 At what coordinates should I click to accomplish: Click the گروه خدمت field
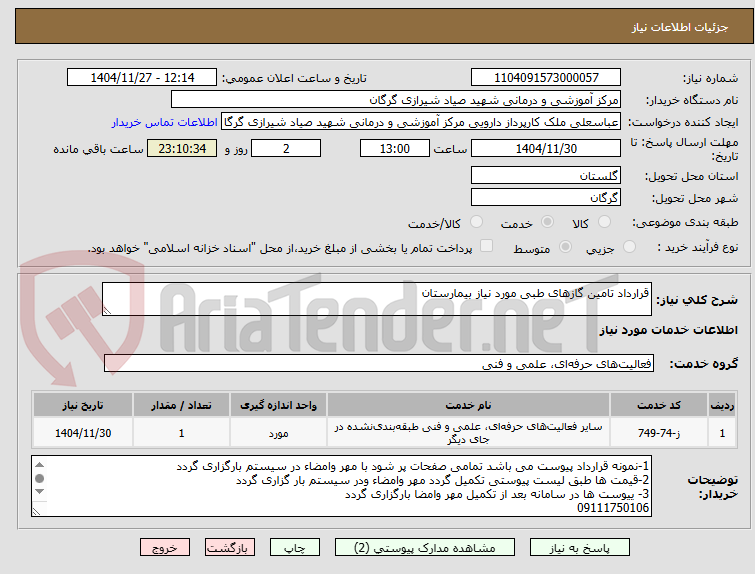click(379, 364)
